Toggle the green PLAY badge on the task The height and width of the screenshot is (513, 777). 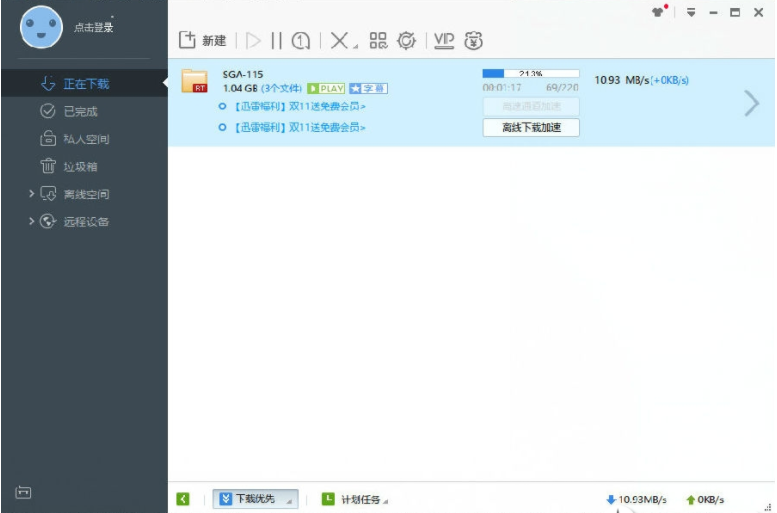(x=326, y=88)
